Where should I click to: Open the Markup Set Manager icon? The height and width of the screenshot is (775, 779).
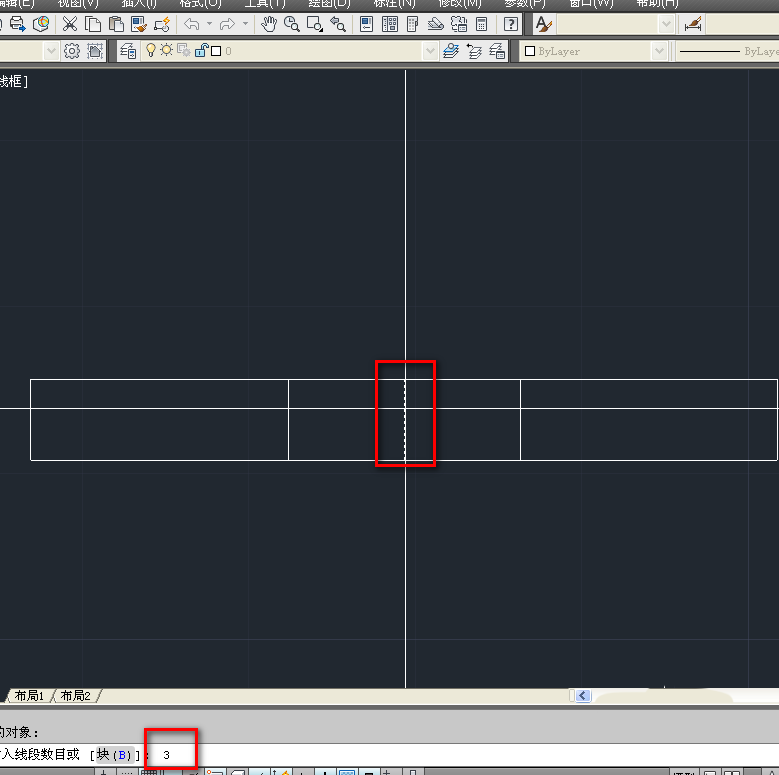click(x=459, y=23)
